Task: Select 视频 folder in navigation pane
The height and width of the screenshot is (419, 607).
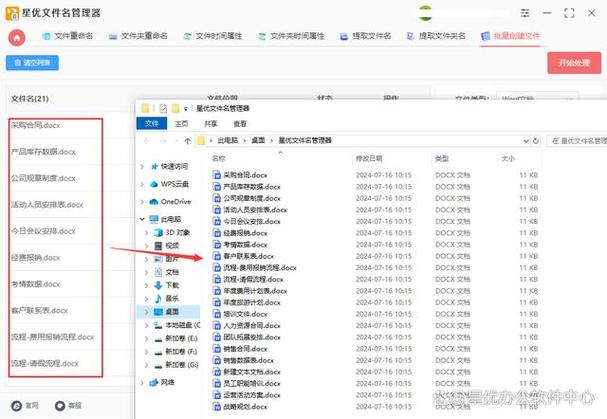Action: click(167, 246)
